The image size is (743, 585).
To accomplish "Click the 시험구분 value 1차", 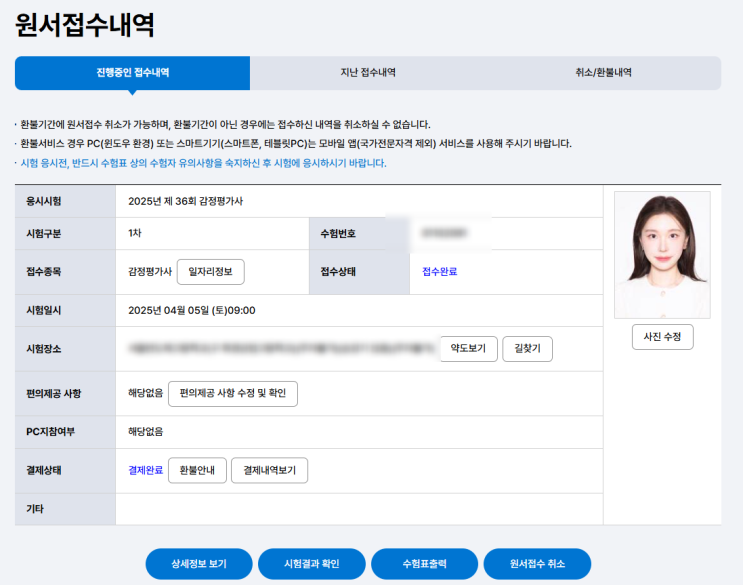I will (135, 233).
